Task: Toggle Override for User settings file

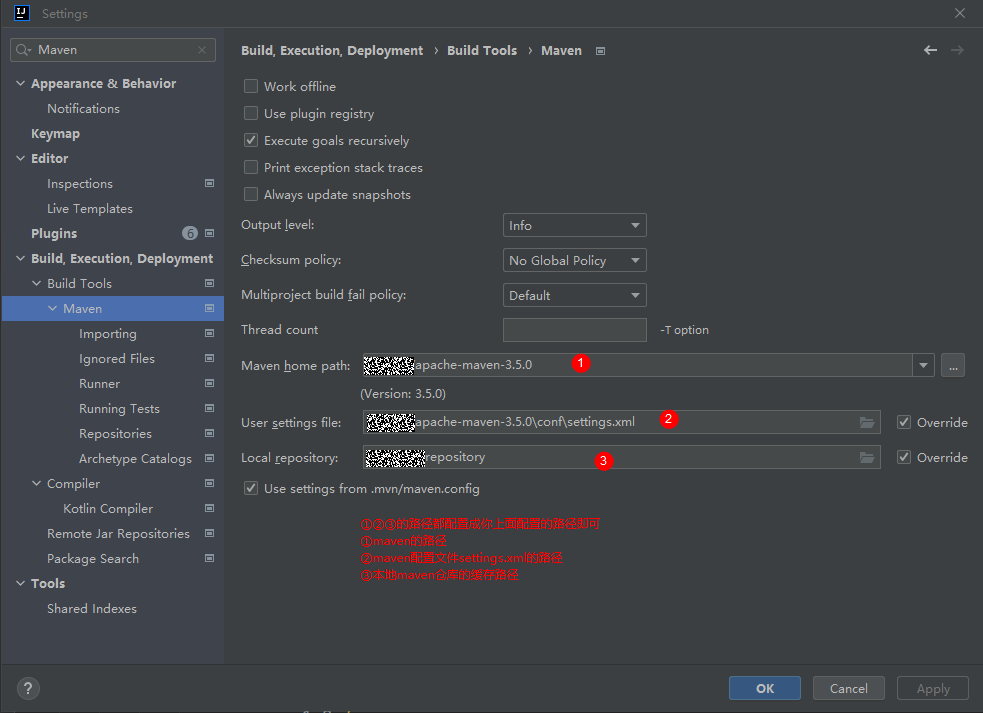Action: [903, 423]
